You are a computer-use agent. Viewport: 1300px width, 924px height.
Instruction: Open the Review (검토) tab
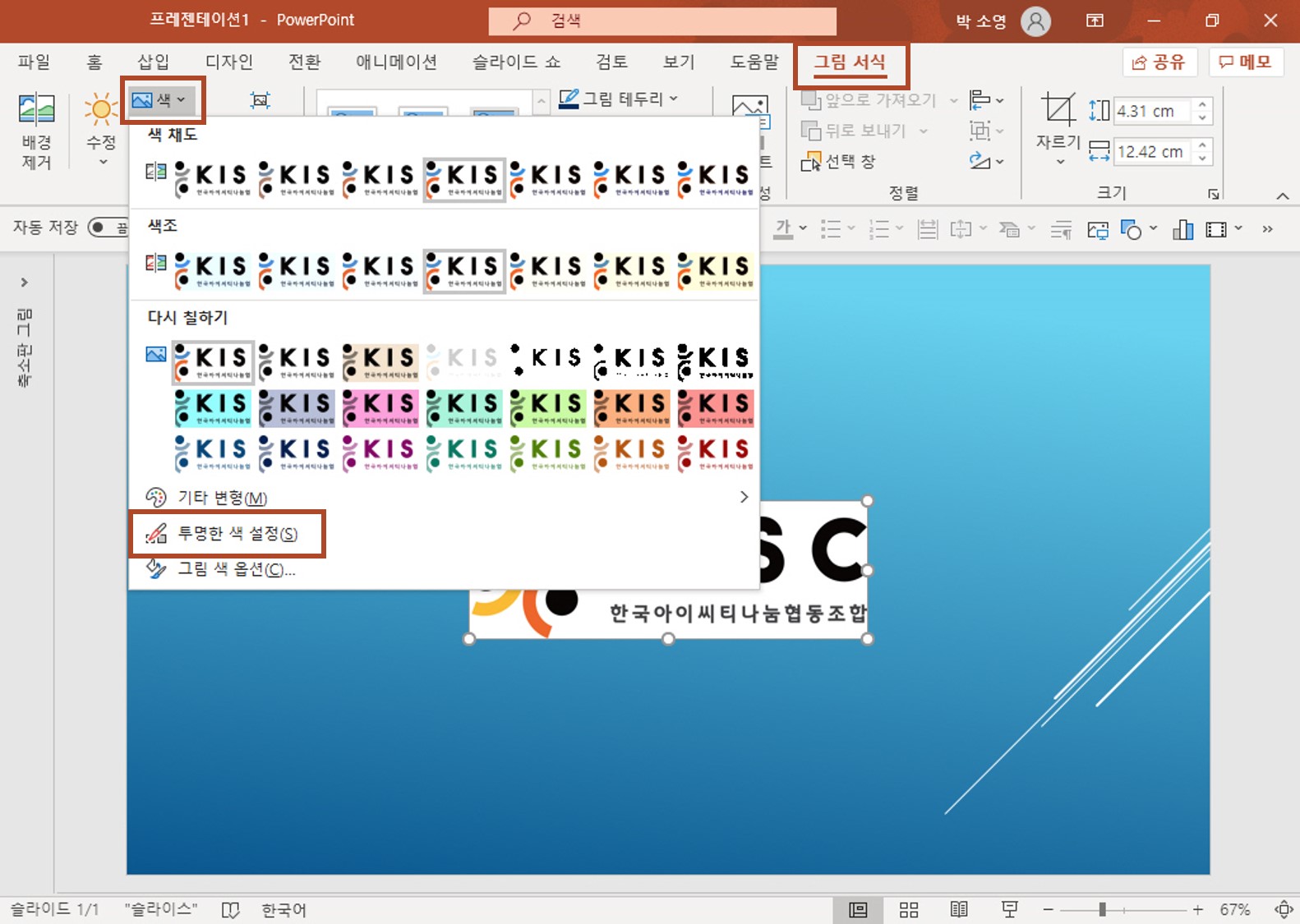tap(611, 62)
